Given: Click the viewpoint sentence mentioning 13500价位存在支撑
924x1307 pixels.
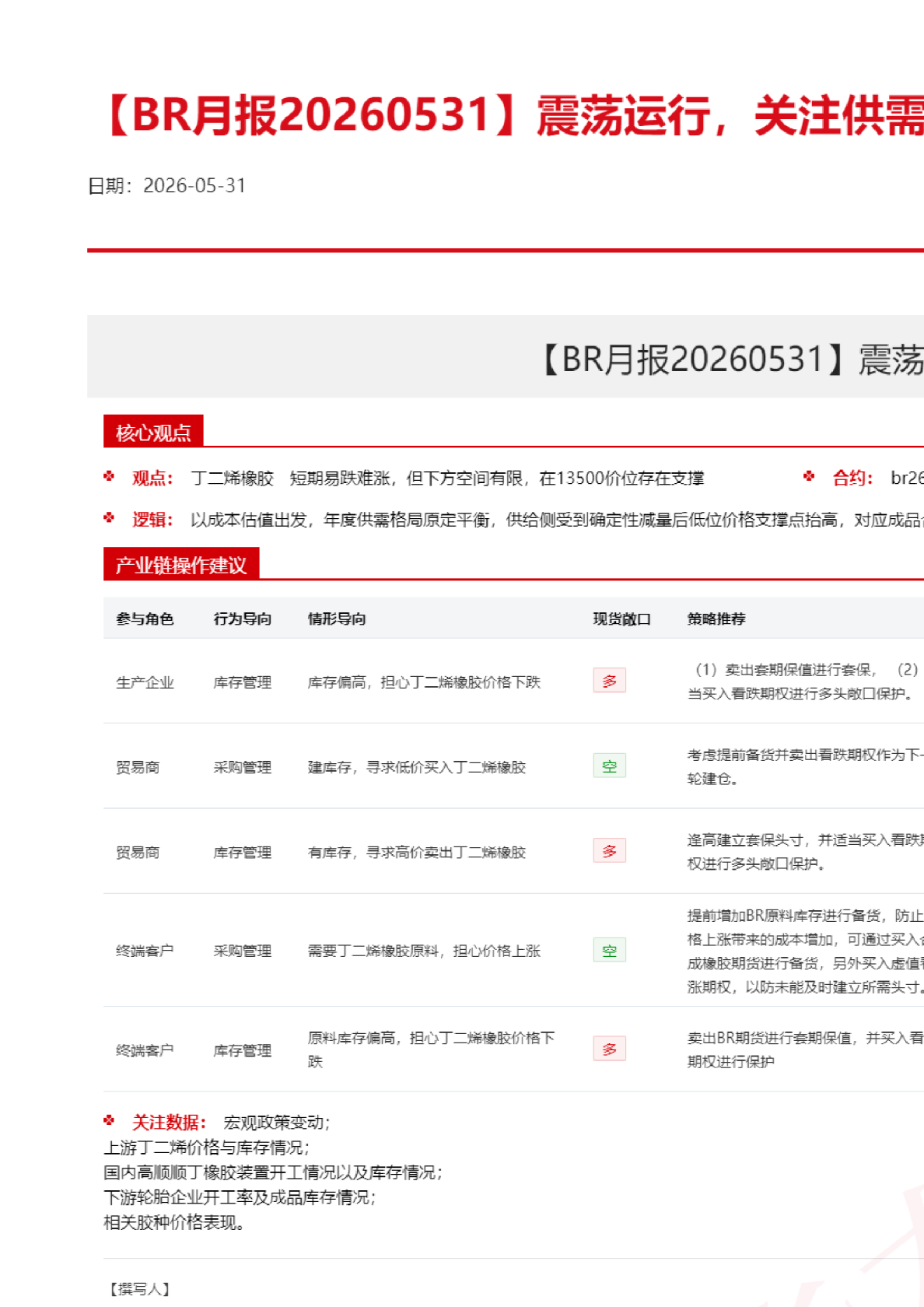Looking at the screenshot, I should coord(447,478).
